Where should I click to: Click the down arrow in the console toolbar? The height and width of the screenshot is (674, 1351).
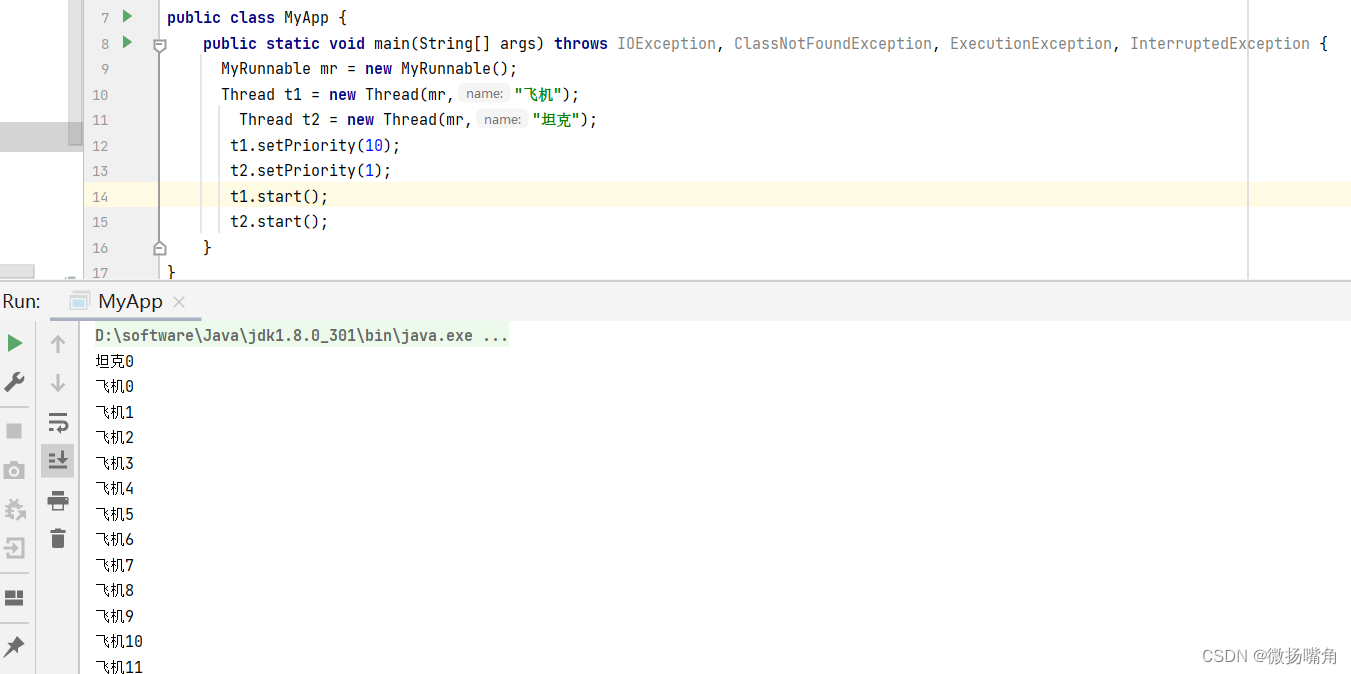click(58, 383)
